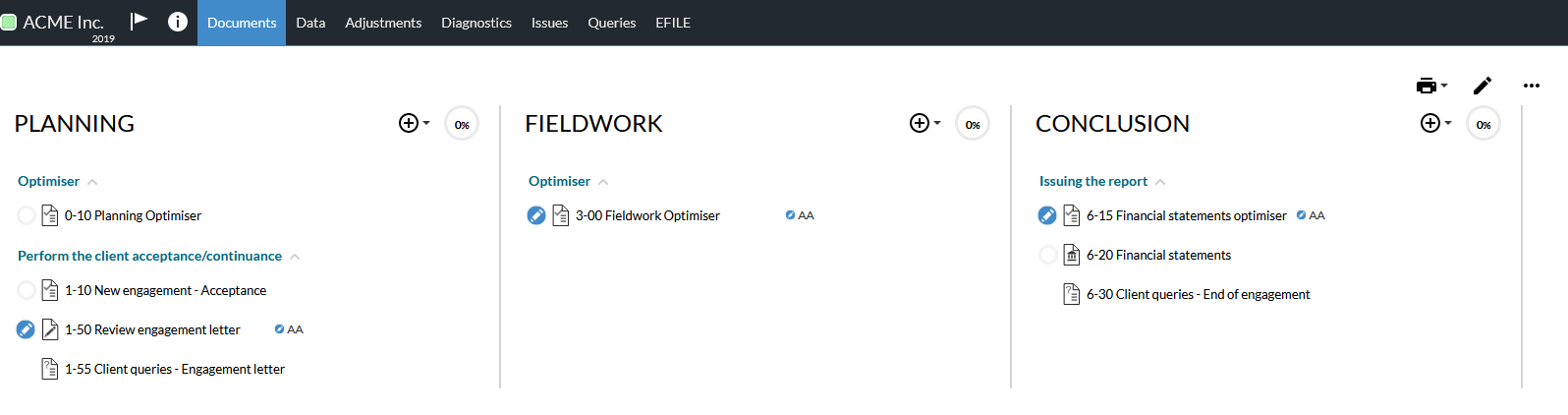Click the Planning 0% progress indicator
The height and width of the screenshot is (415, 1568).
(462, 124)
